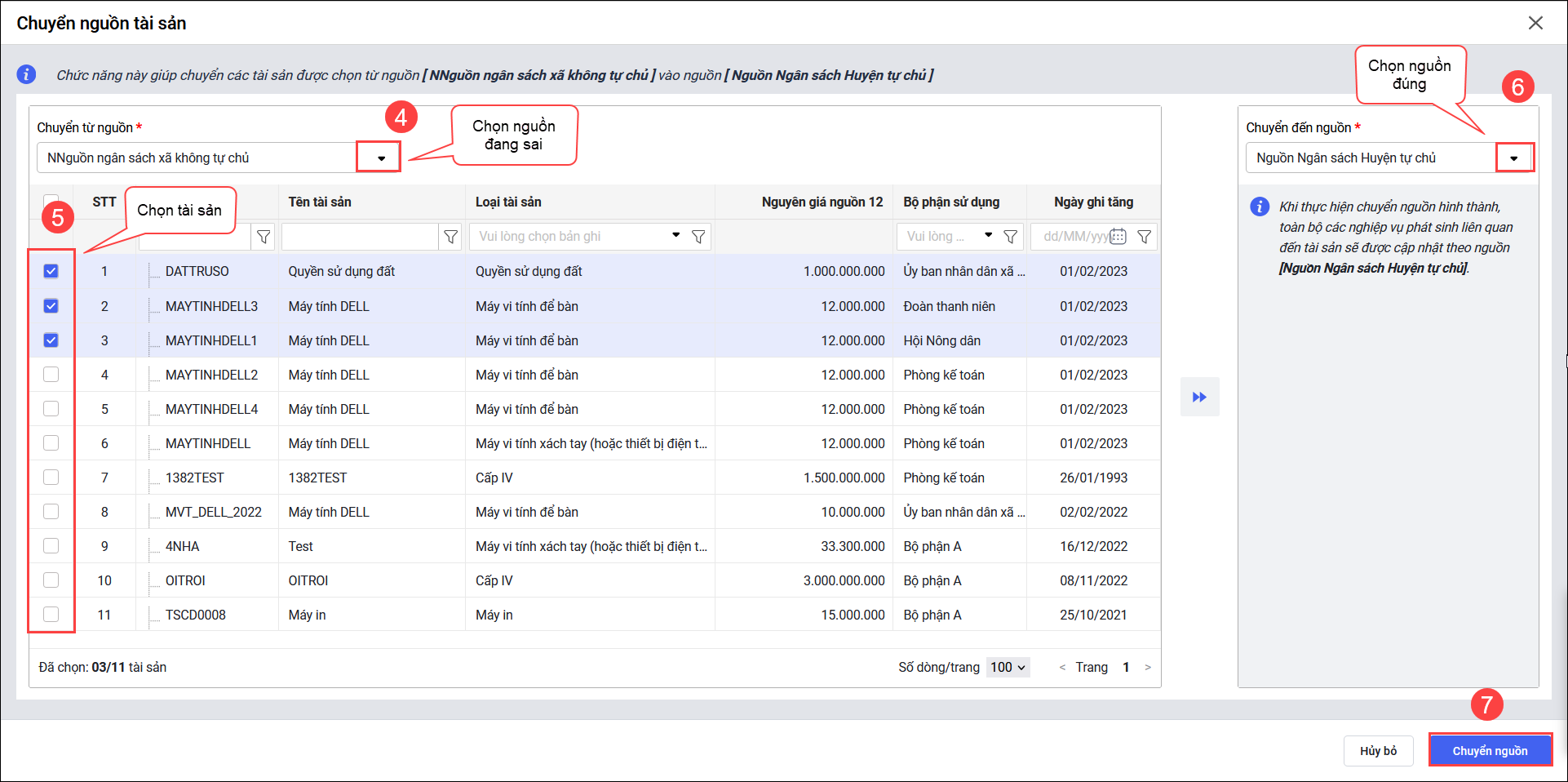This screenshot has height=782, width=1568.
Task: Click the Tên tài sản filter text field
Action: pos(360,237)
